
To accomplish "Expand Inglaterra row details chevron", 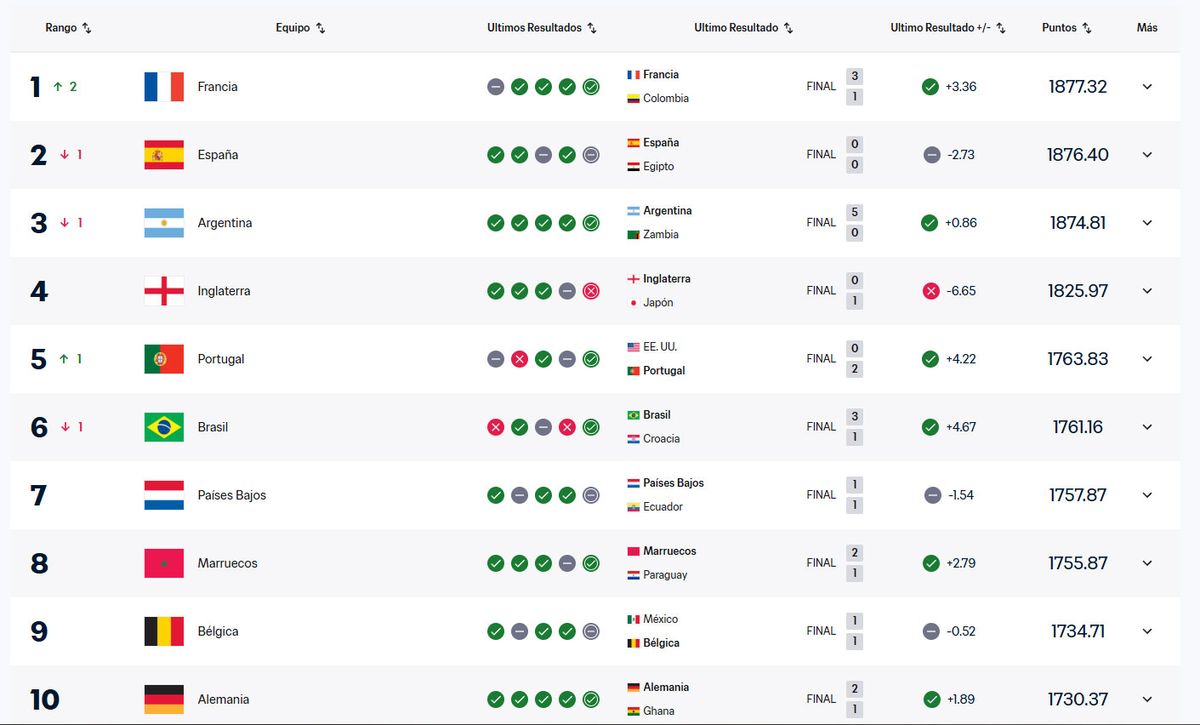I will point(1147,291).
